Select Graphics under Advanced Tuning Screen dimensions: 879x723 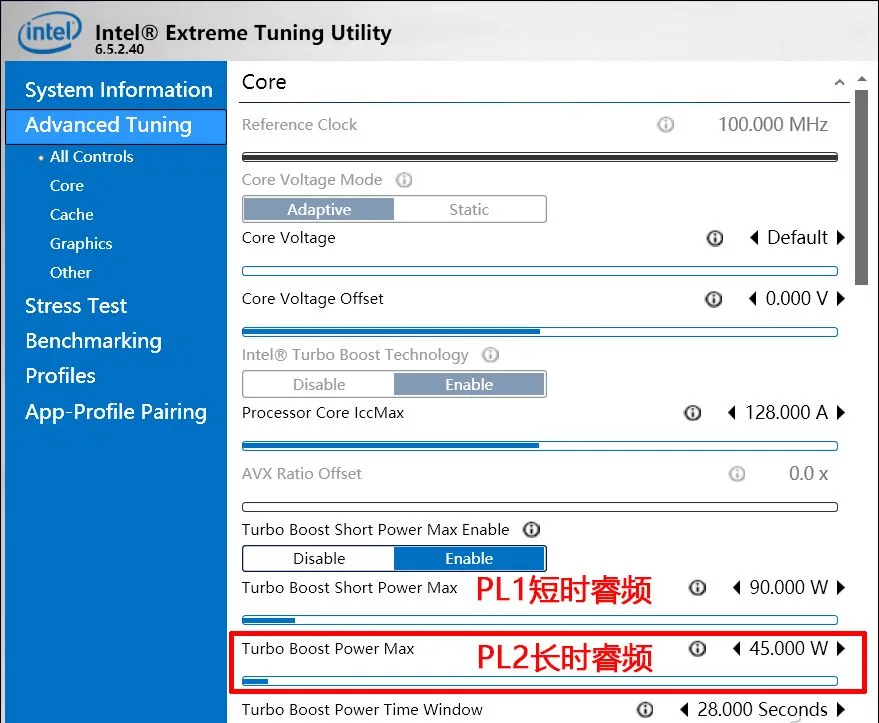(x=81, y=244)
